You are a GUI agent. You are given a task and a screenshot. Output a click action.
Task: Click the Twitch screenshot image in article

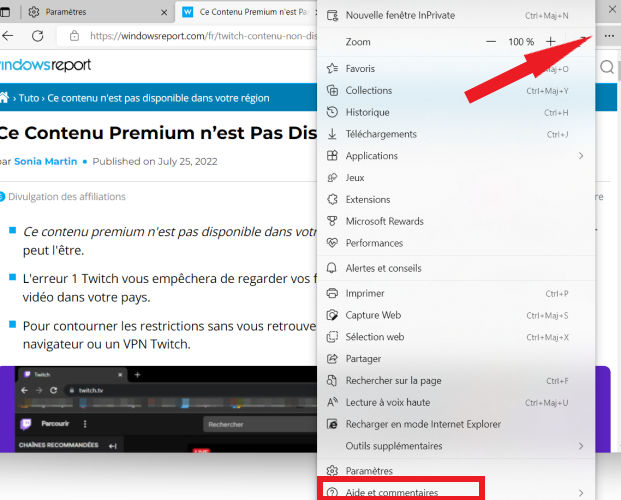coord(158,409)
